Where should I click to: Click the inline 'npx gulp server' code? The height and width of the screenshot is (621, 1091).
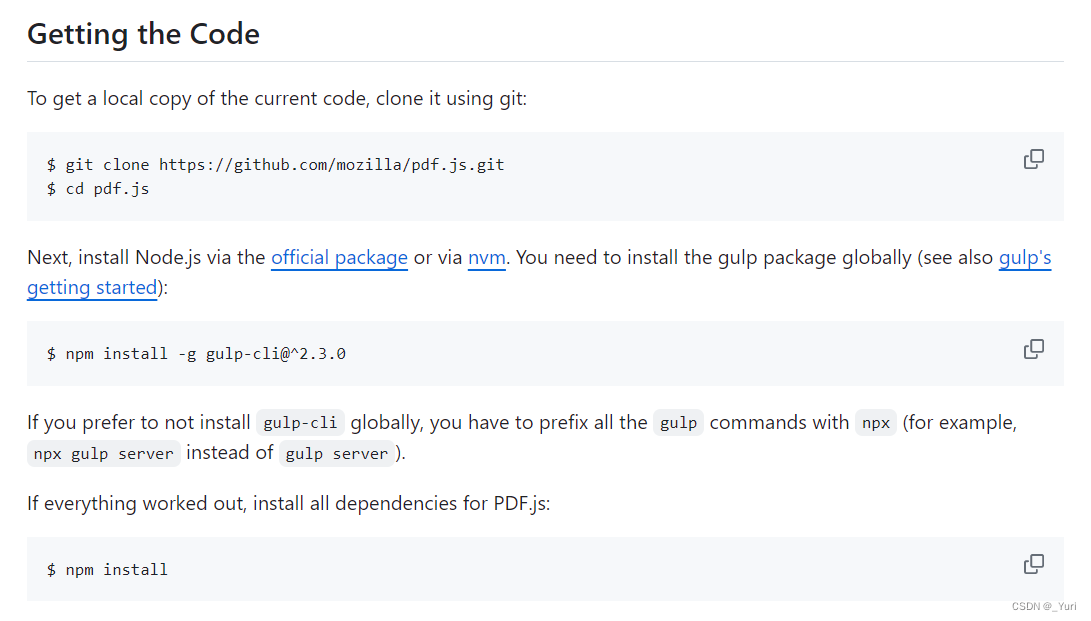(104, 453)
